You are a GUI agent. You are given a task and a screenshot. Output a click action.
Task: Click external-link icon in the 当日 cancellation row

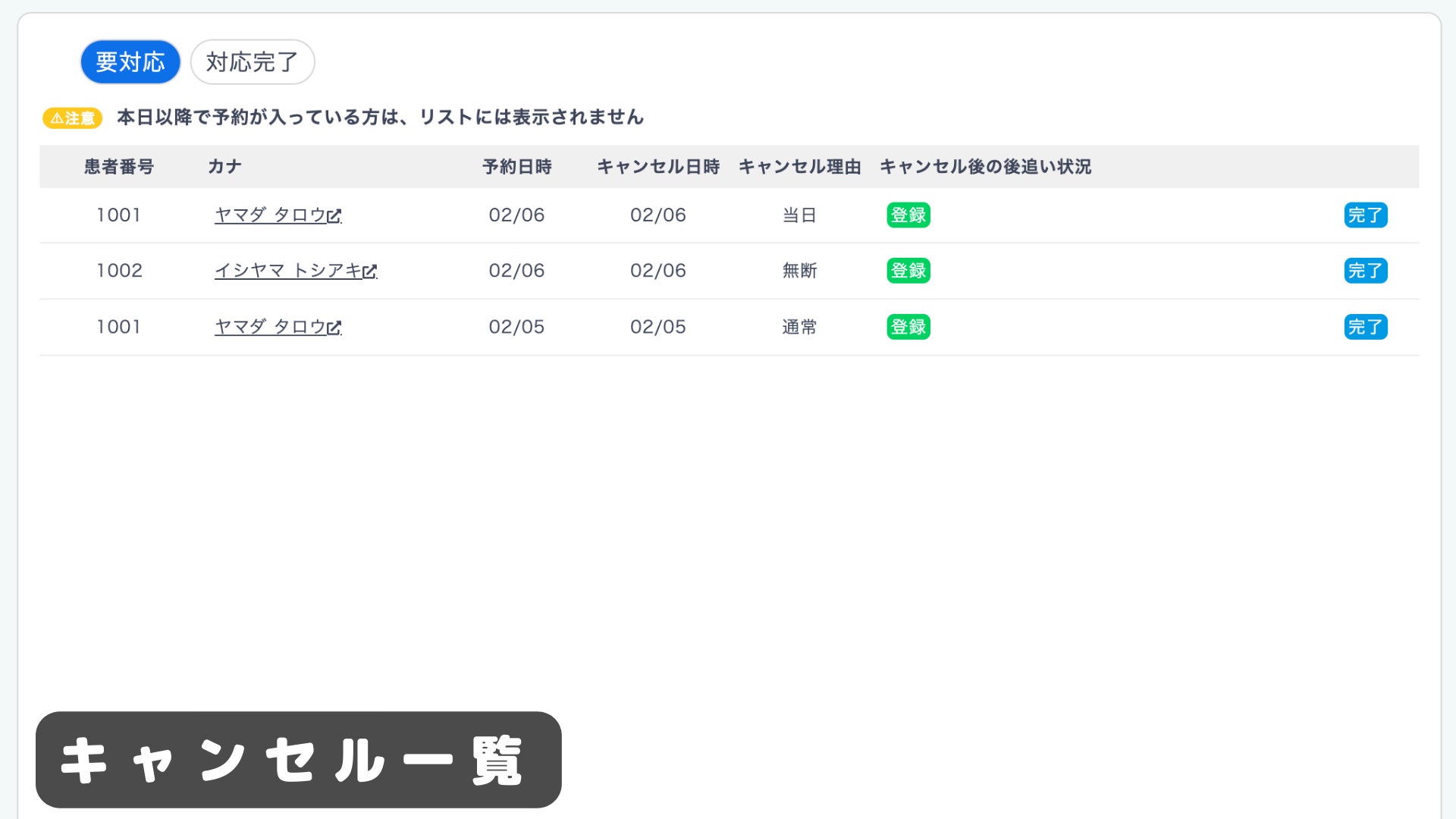(x=334, y=216)
